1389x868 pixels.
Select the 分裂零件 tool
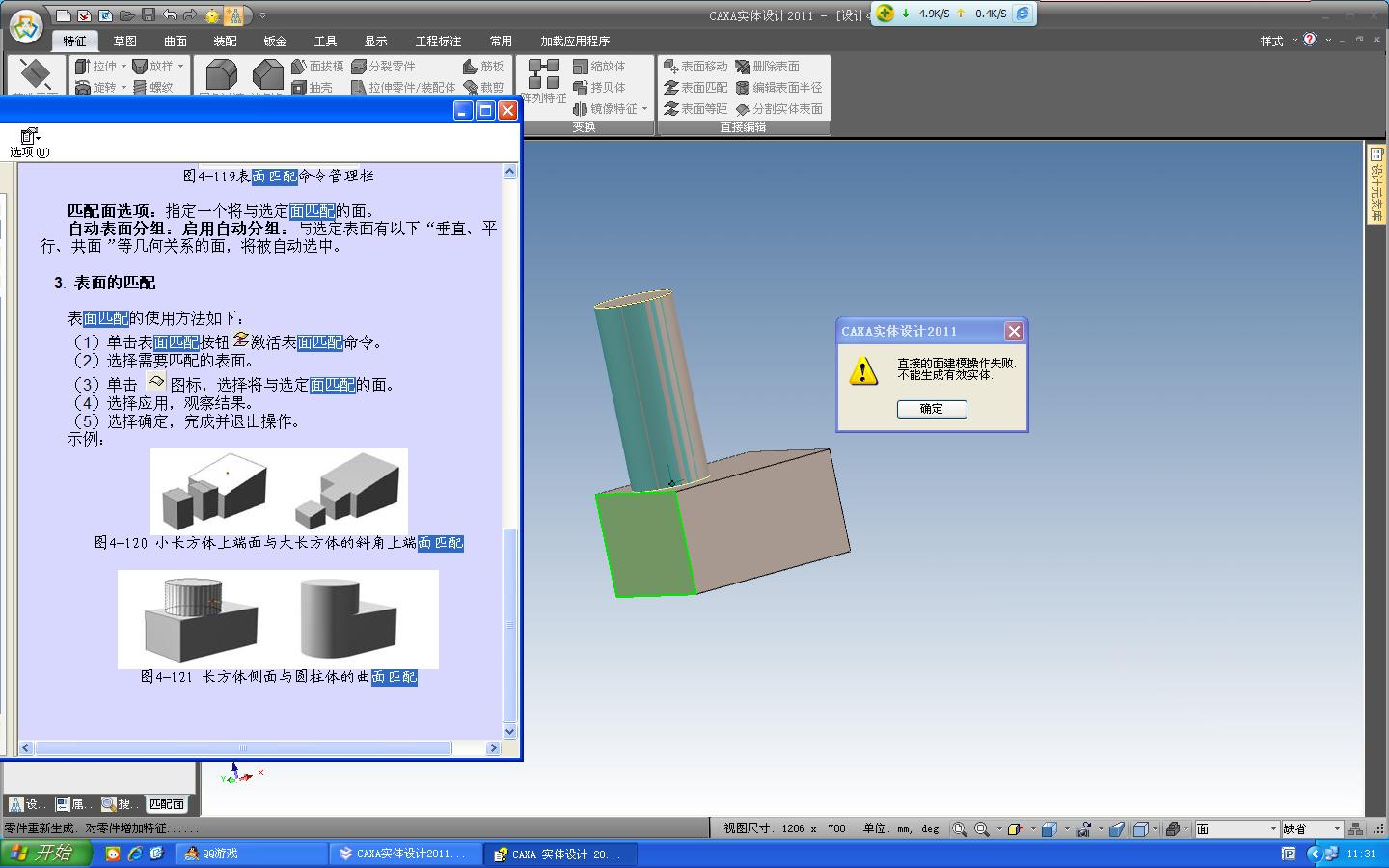coord(383,66)
